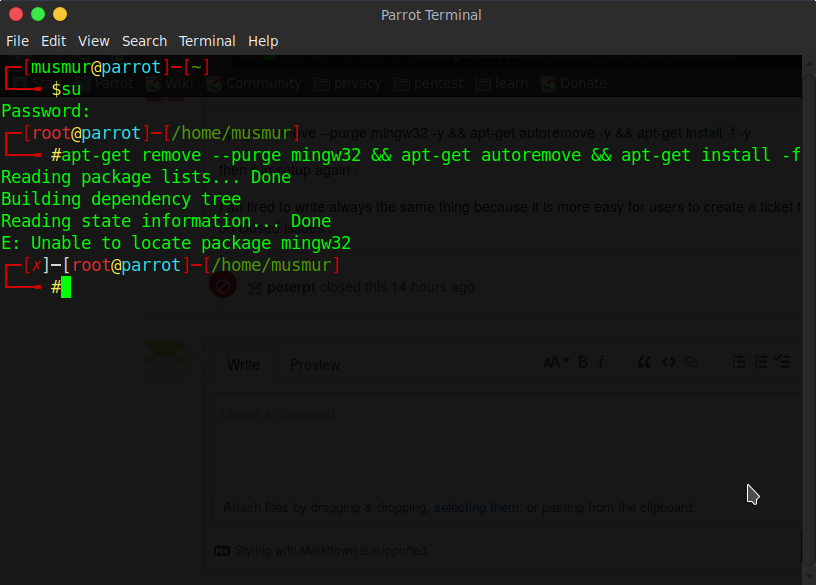Image resolution: width=816 pixels, height=585 pixels.
Task: Open the pentest bookmark
Action: tap(438, 83)
